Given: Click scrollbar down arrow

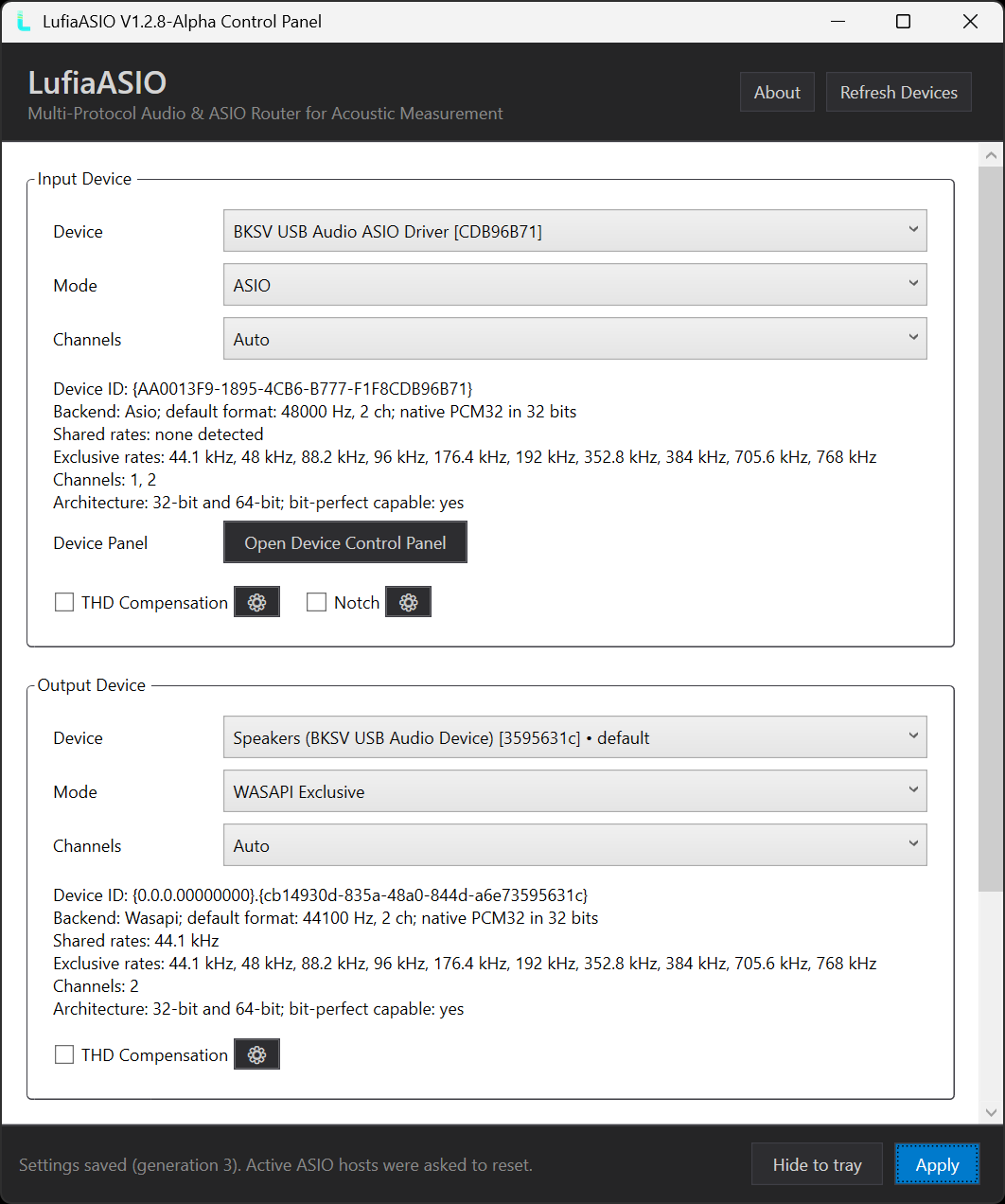Looking at the screenshot, I should coord(991,1112).
